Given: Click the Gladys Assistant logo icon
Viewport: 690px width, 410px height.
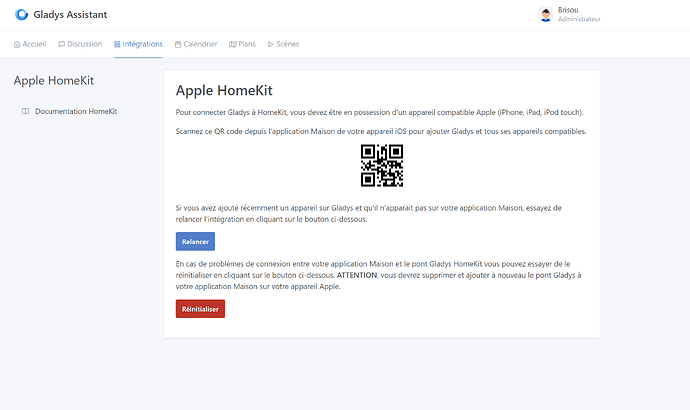Looking at the screenshot, I should (x=21, y=15).
